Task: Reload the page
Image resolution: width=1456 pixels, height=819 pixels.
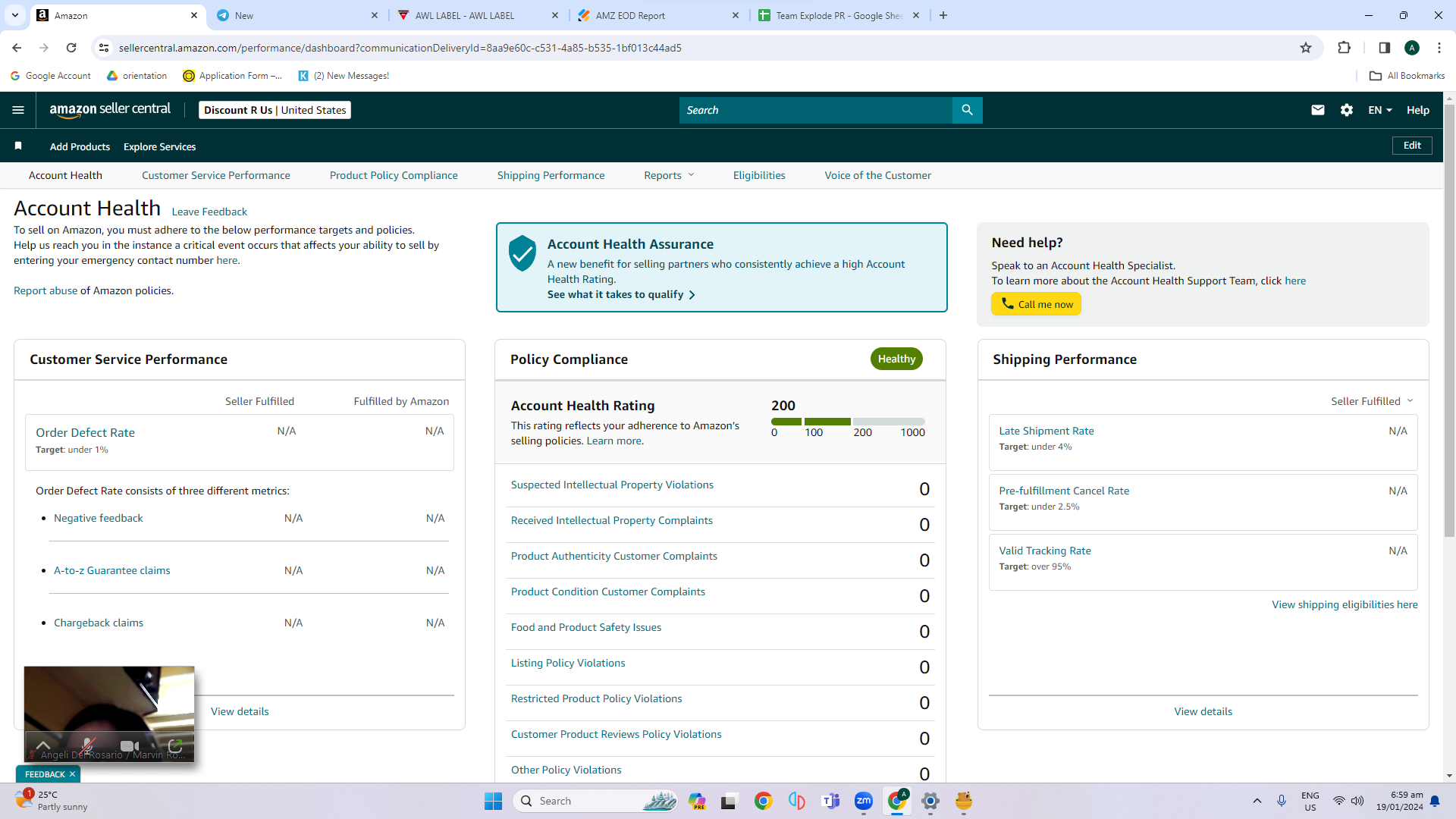Action: (x=71, y=48)
